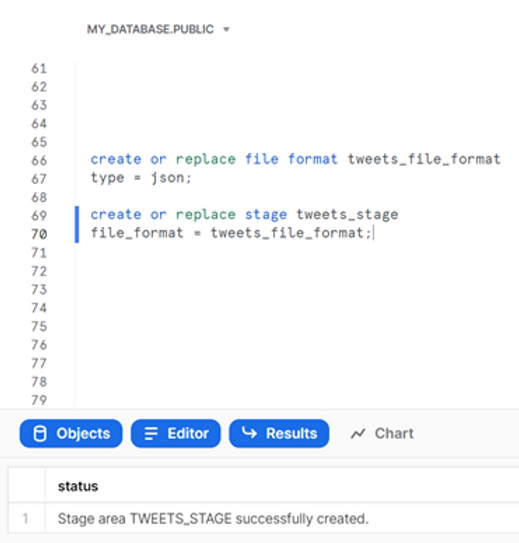Screen dimensions: 519x543
Task: Toggle the Editor panel button
Action: click(176, 433)
